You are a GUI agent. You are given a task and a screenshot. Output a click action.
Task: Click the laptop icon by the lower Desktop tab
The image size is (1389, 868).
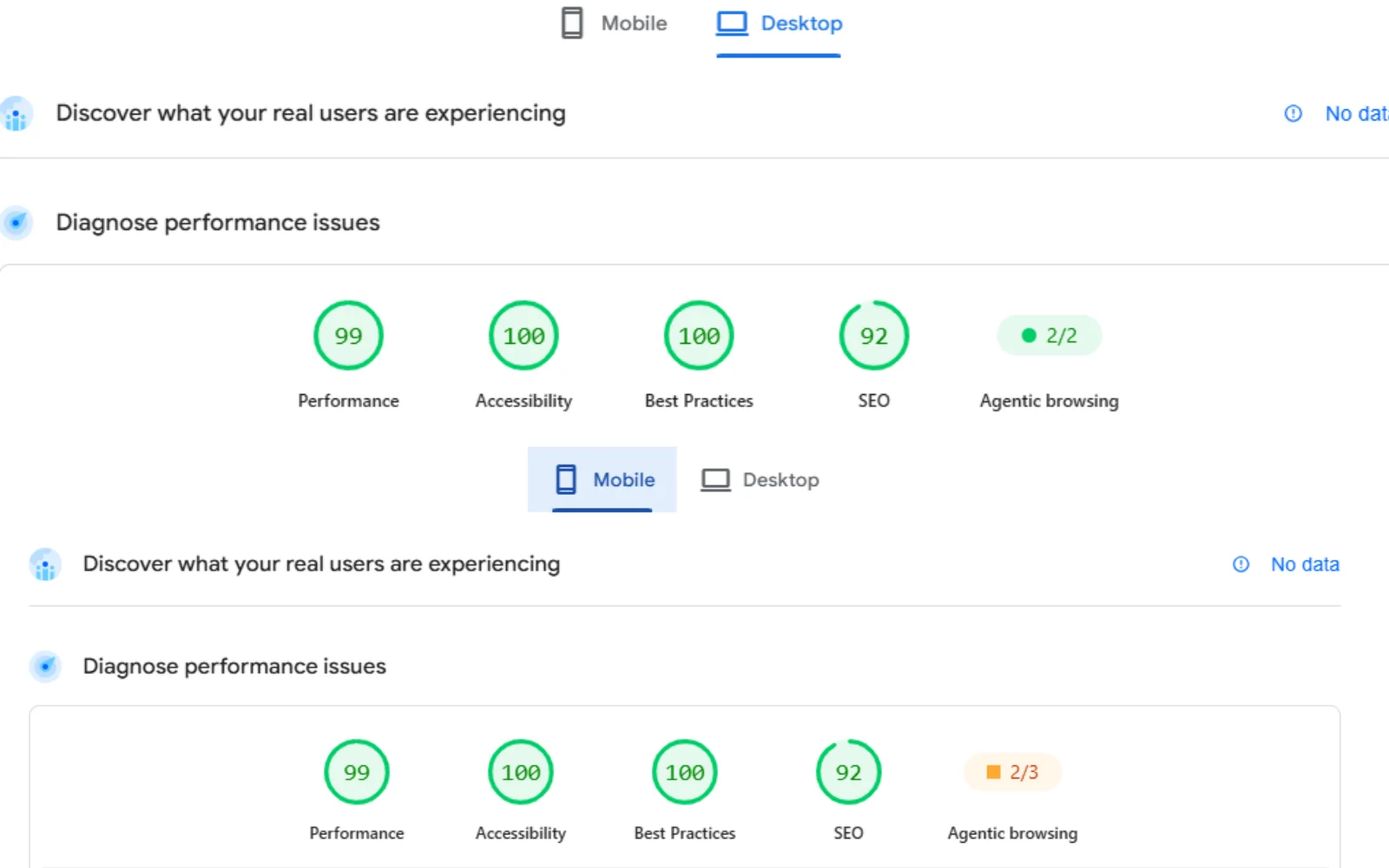(x=715, y=480)
